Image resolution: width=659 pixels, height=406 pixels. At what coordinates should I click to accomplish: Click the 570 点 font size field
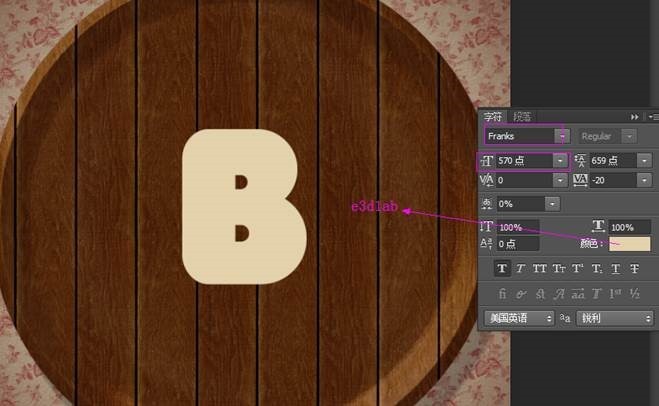523,161
